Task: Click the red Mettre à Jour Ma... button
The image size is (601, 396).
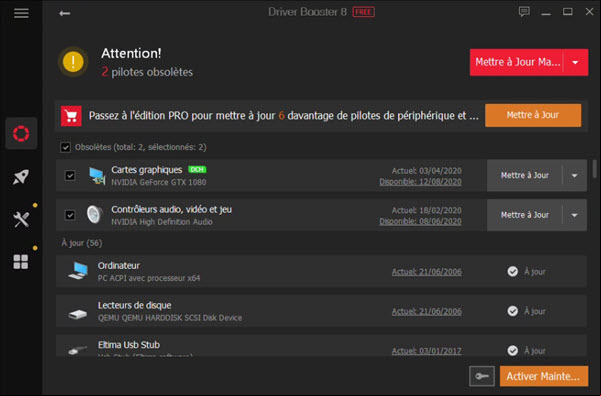Action: (517, 62)
